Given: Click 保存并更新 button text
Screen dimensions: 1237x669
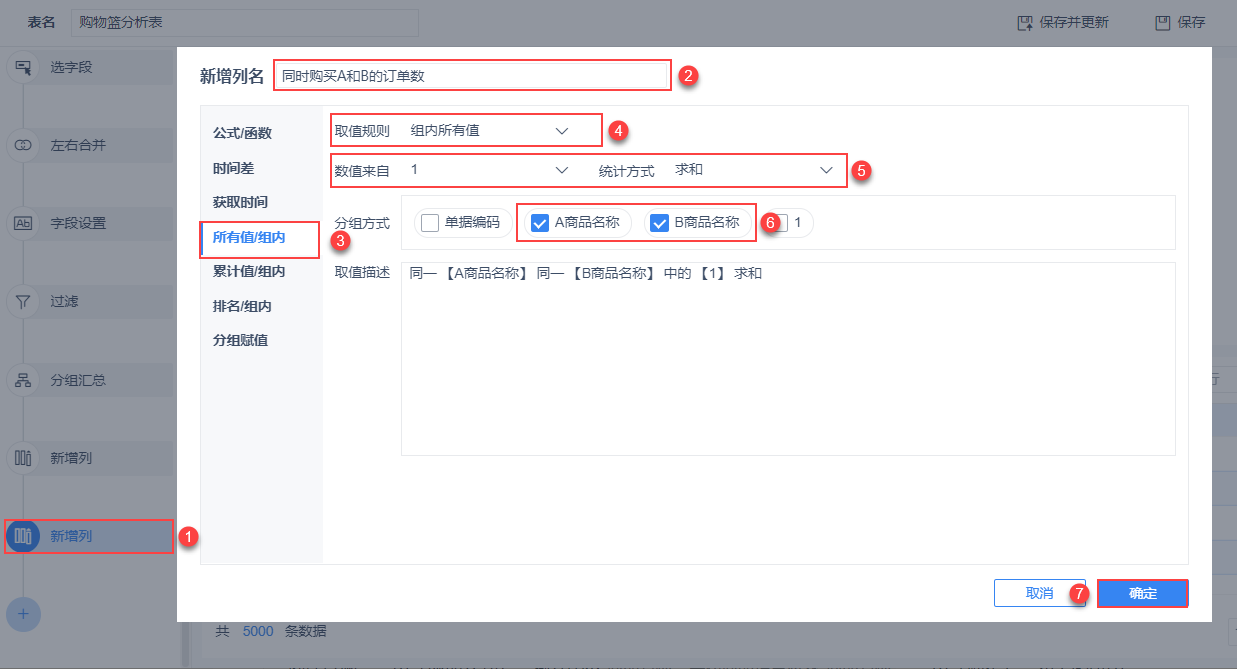Looking at the screenshot, I should pyautogui.click(x=1074, y=22).
